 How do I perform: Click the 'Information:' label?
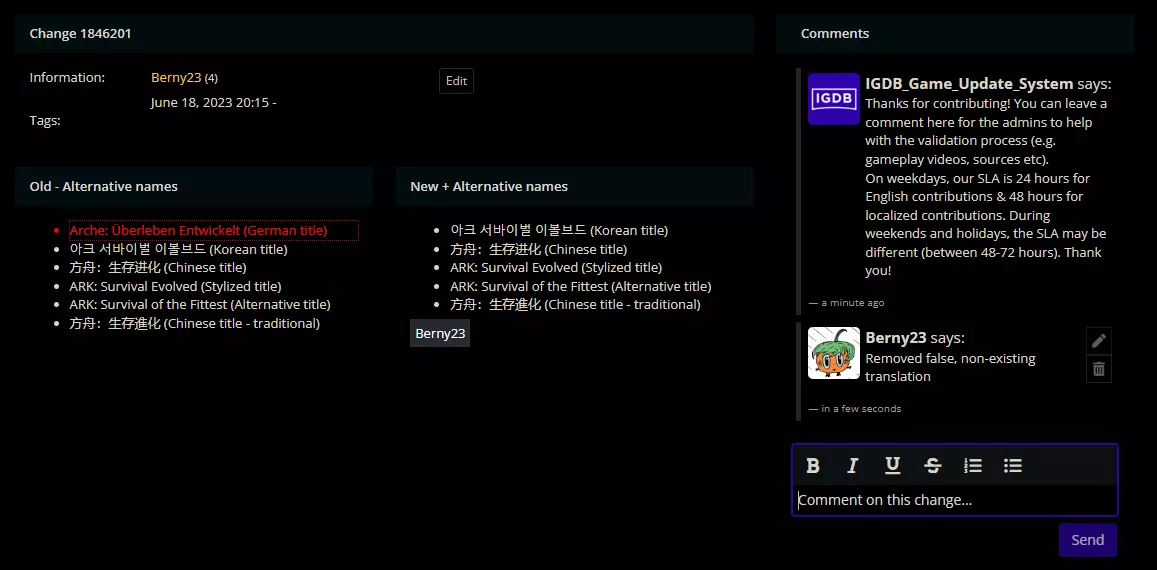pos(67,78)
